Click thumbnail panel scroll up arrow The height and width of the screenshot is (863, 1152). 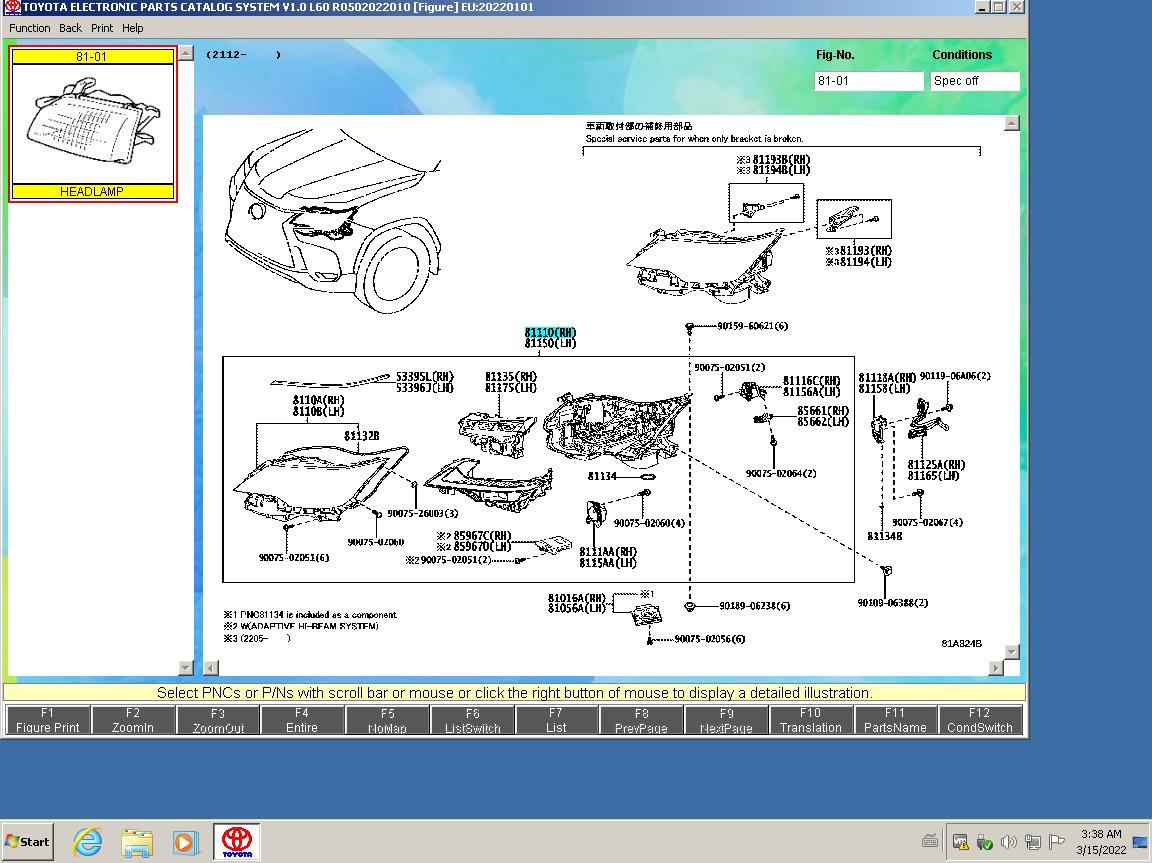click(x=187, y=53)
